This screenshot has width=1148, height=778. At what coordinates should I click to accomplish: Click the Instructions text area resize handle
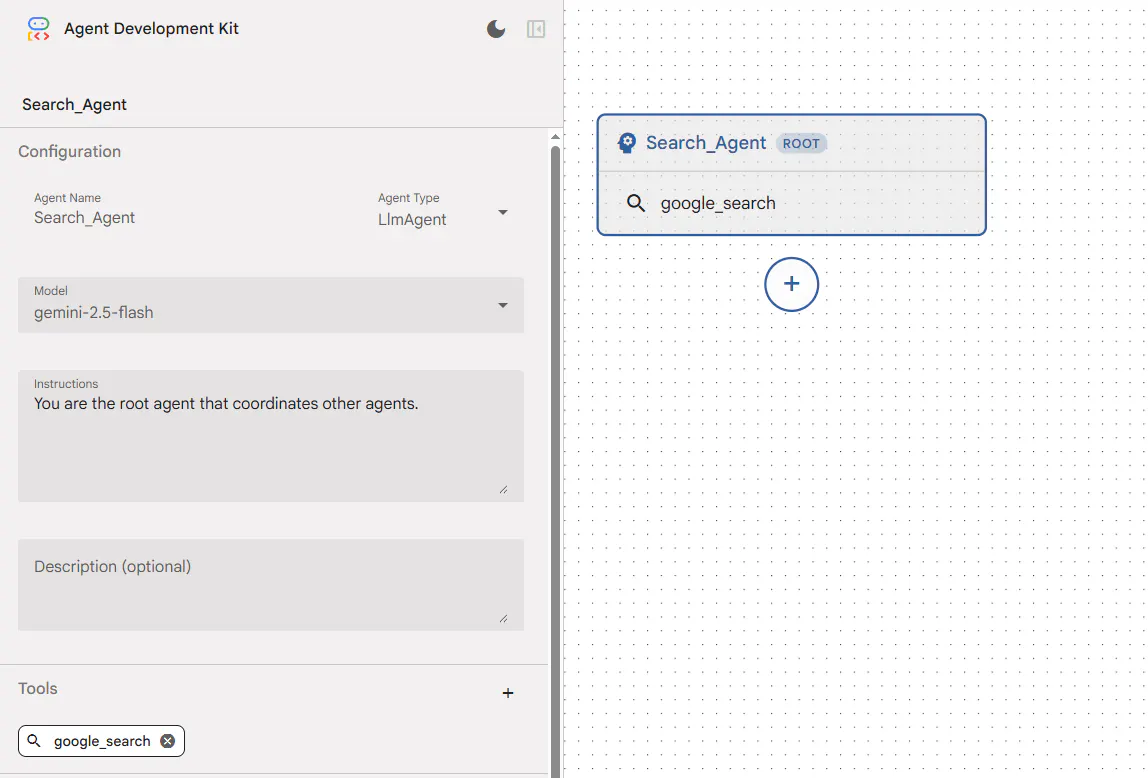[x=504, y=490]
